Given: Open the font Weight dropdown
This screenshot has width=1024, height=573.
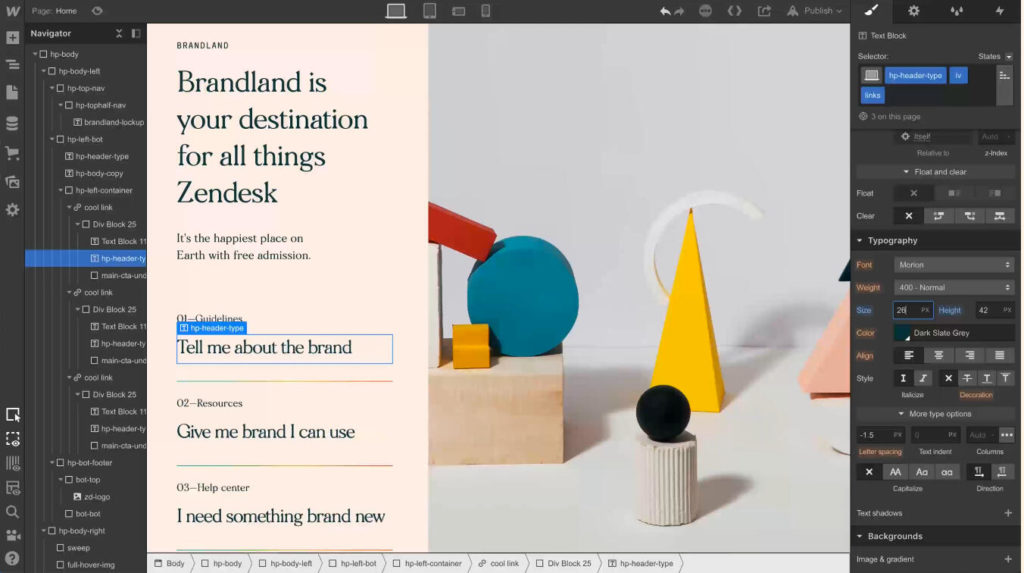Looking at the screenshot, I should coord(954,287).
